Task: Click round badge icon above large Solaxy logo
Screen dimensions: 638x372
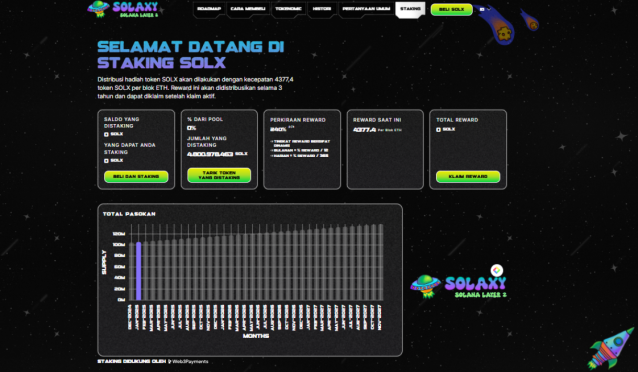Action: (496, 270)
